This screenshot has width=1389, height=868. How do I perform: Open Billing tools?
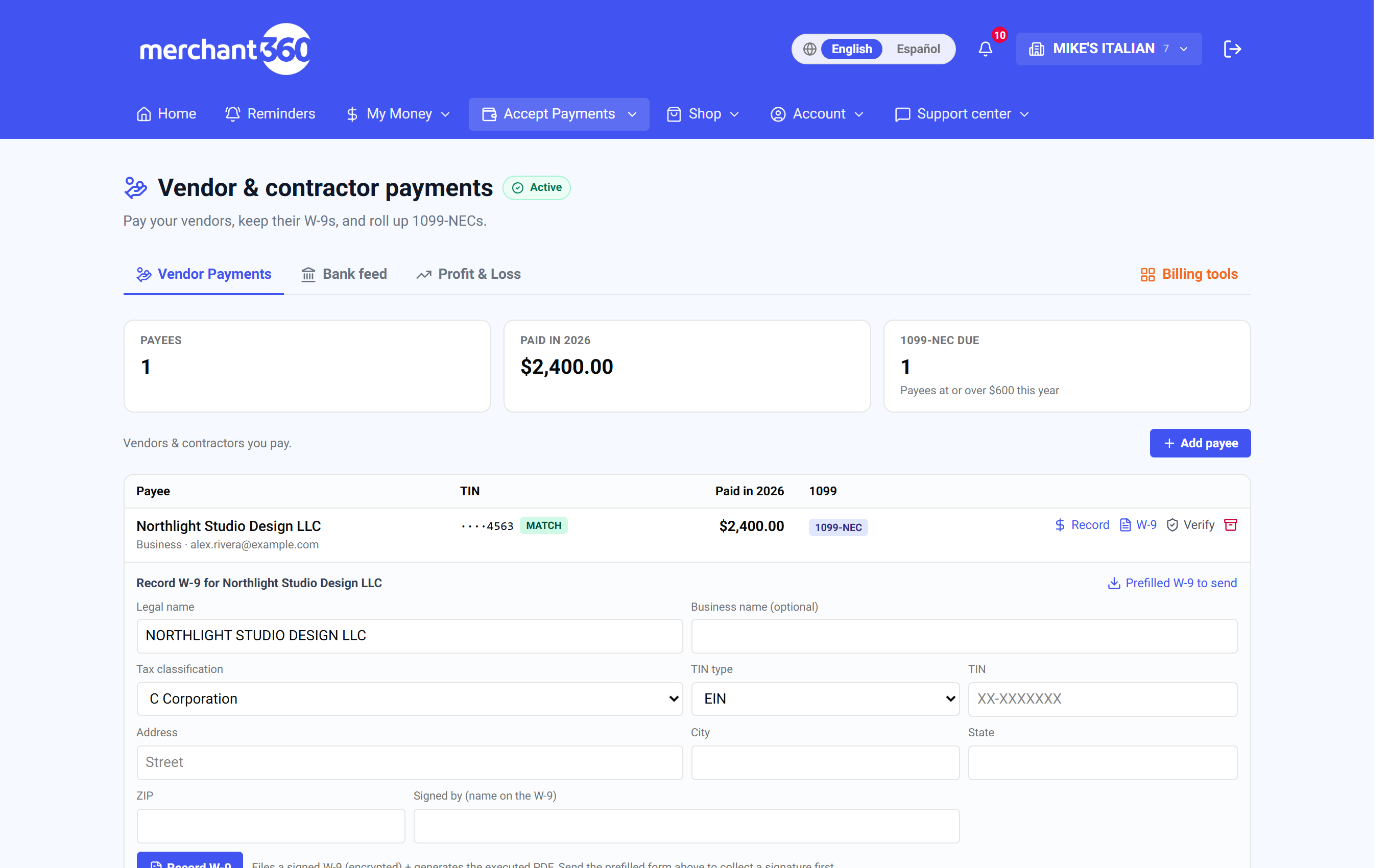coord(1189,274)
